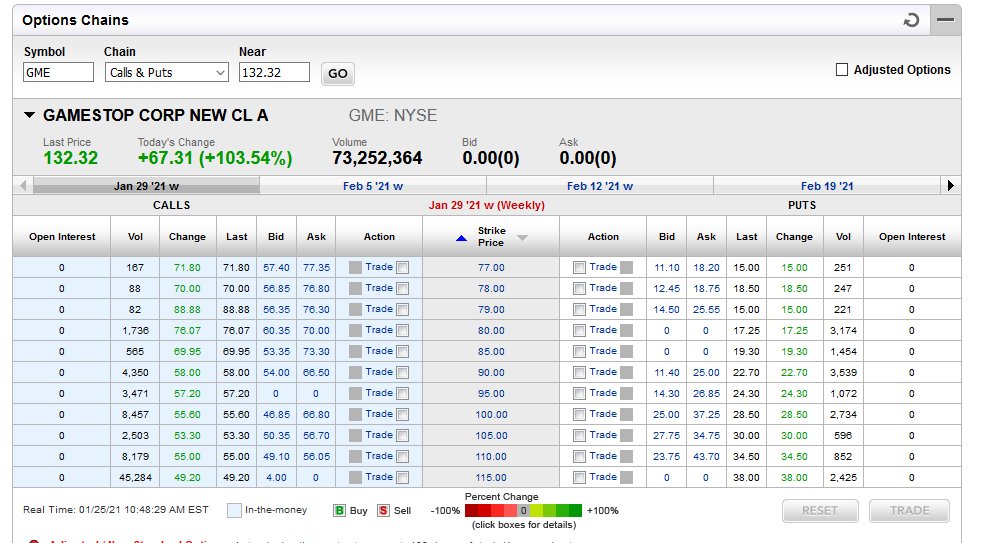Viewport: 1001px width, 543px height.
Task: Go to next expiration dates arrow
Action: click(x=951, y=186)
